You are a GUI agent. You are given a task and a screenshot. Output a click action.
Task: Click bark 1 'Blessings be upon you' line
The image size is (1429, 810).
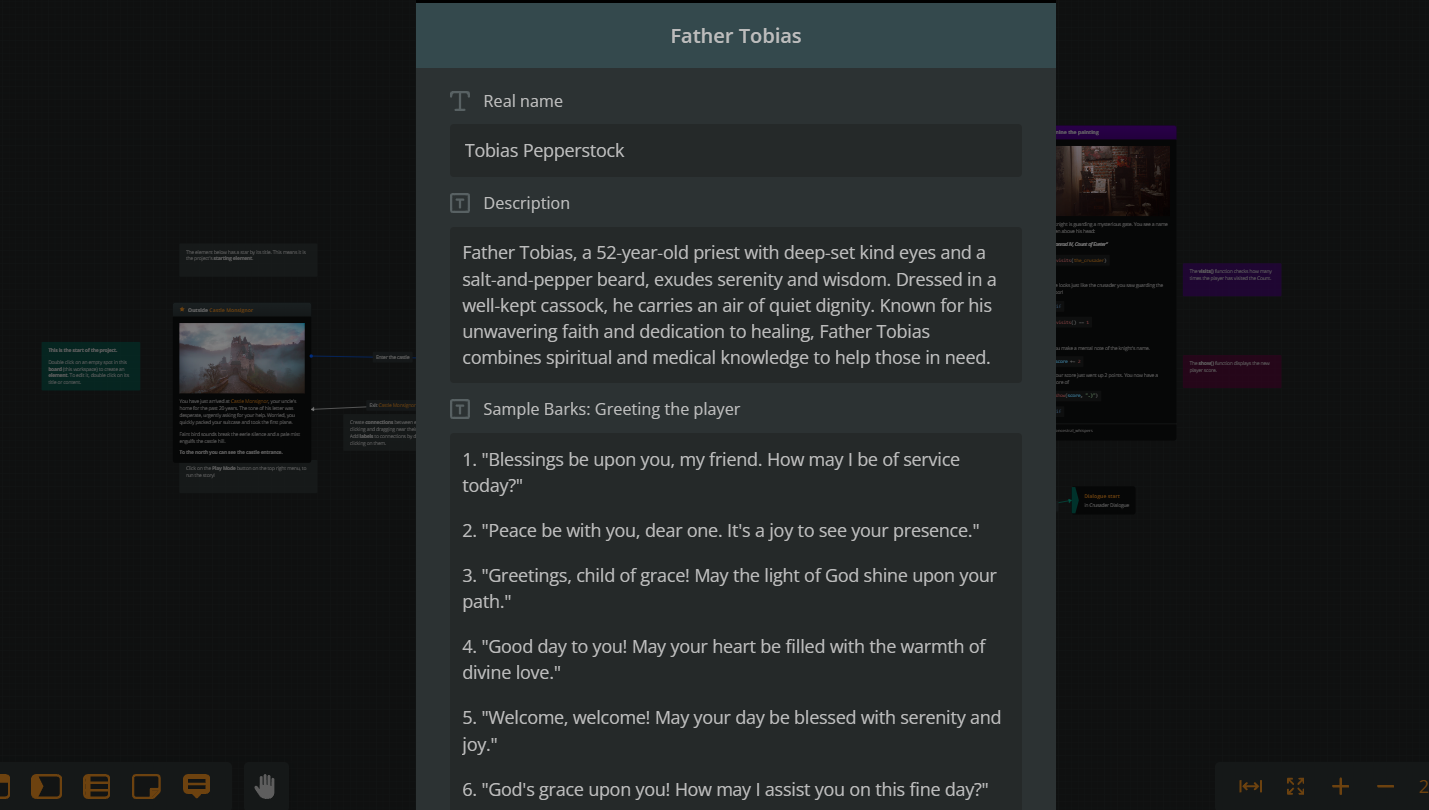tap(711, 472)
